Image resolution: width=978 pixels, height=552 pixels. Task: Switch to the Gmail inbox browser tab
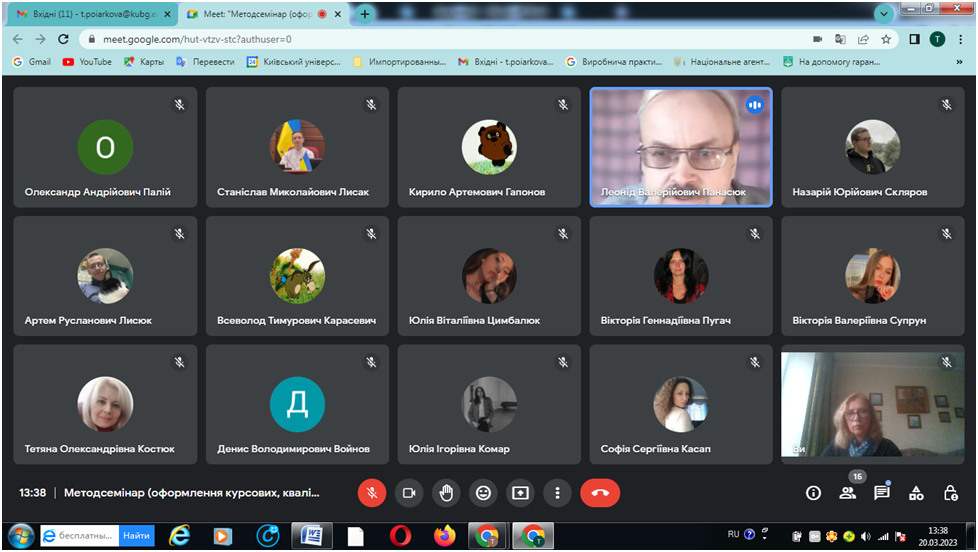click(x=88, y=14)
